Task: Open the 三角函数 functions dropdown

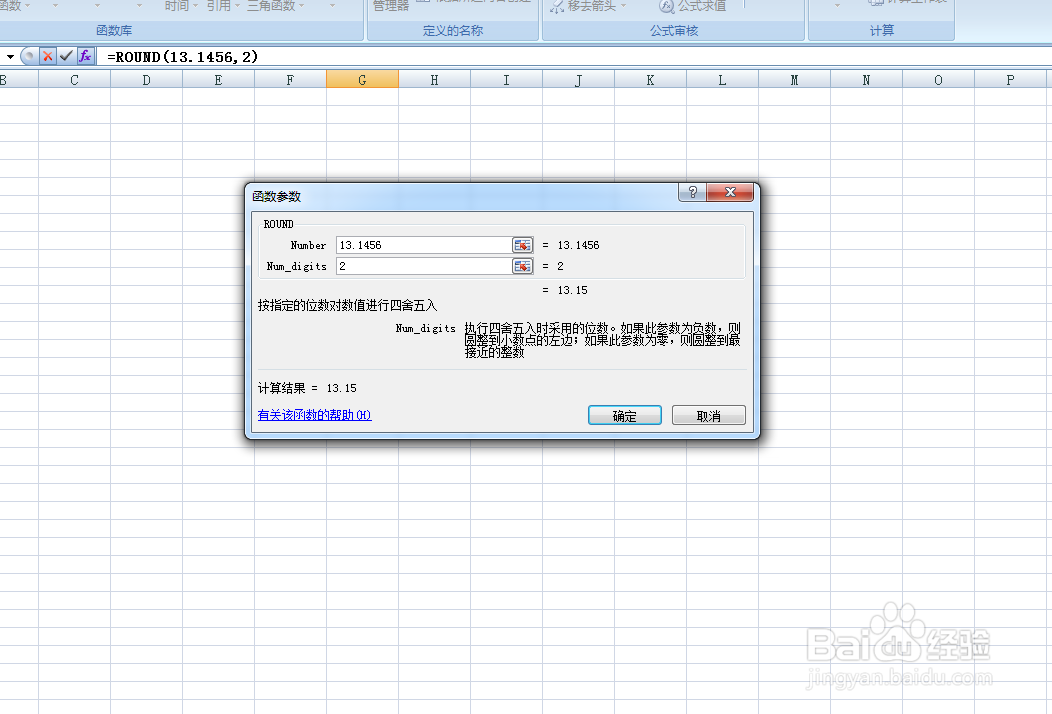Action: pos(275,6)
